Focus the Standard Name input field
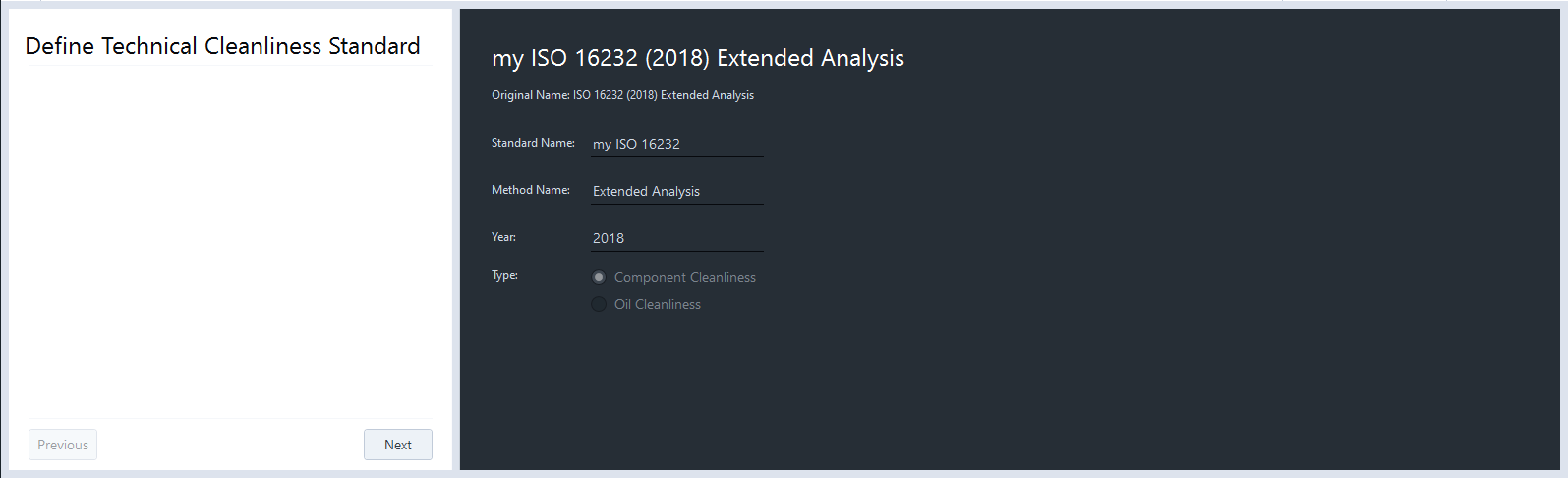The height and width of the screenshot is (478, 1568). [x=676, y=144]
